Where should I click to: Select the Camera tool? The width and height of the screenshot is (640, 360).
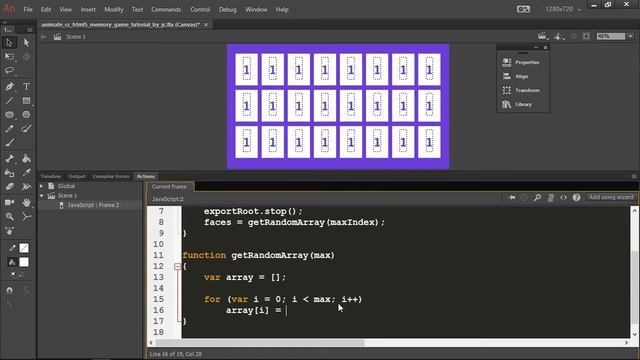[x=9, y=202]
